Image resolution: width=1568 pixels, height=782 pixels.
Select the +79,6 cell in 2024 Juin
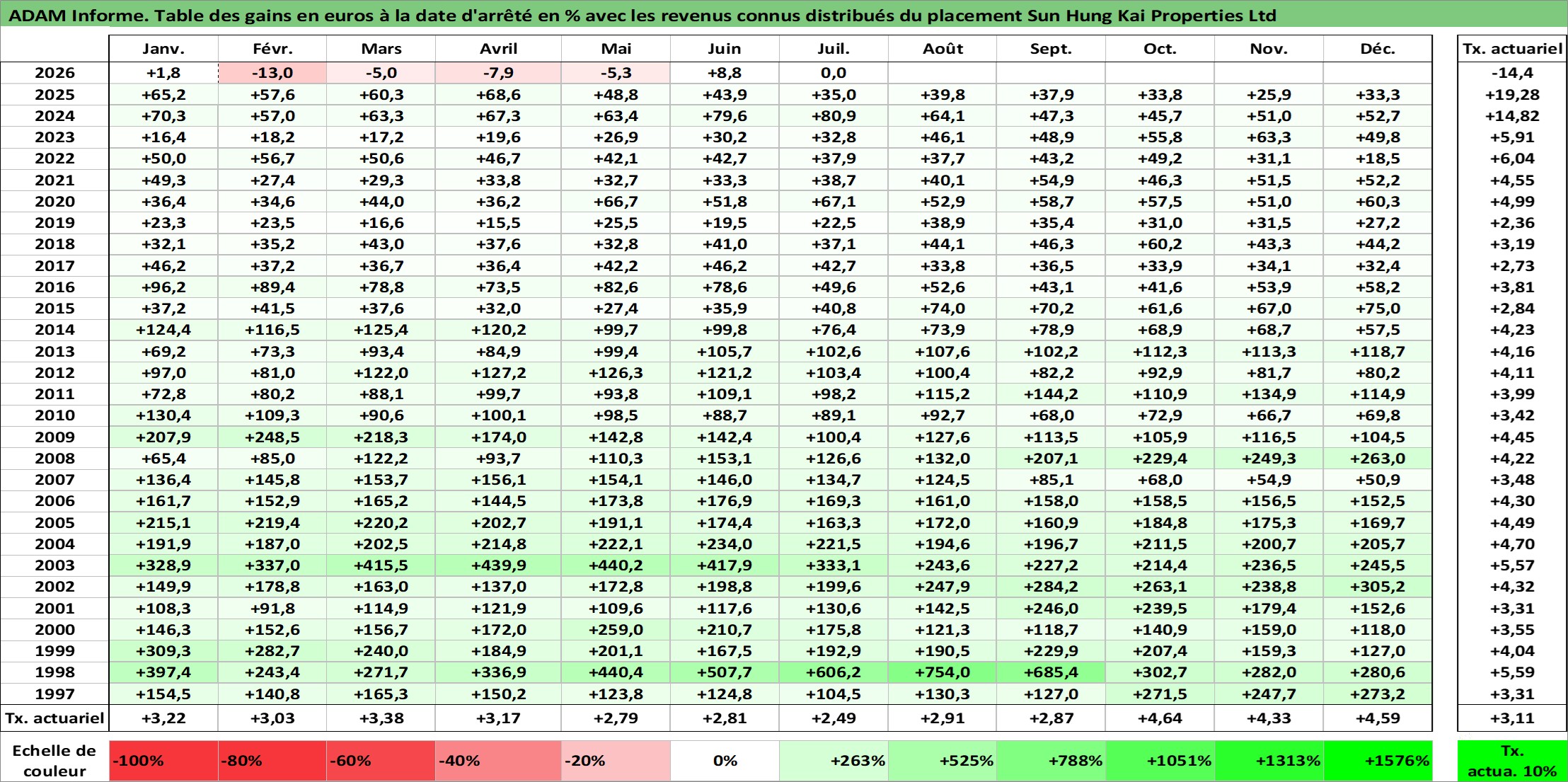(725, 116)
